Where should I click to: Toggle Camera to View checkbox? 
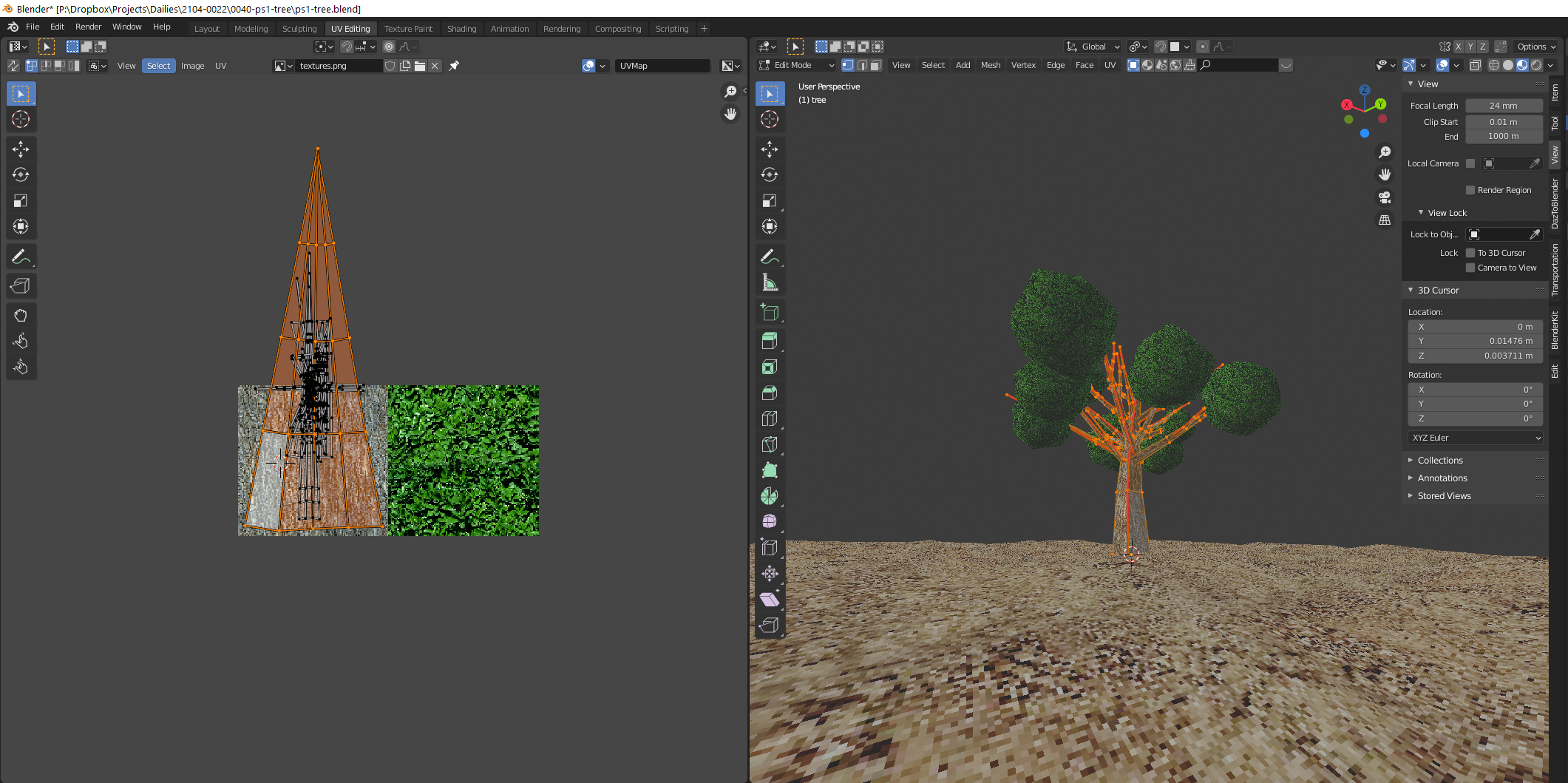click(1470, 268)
